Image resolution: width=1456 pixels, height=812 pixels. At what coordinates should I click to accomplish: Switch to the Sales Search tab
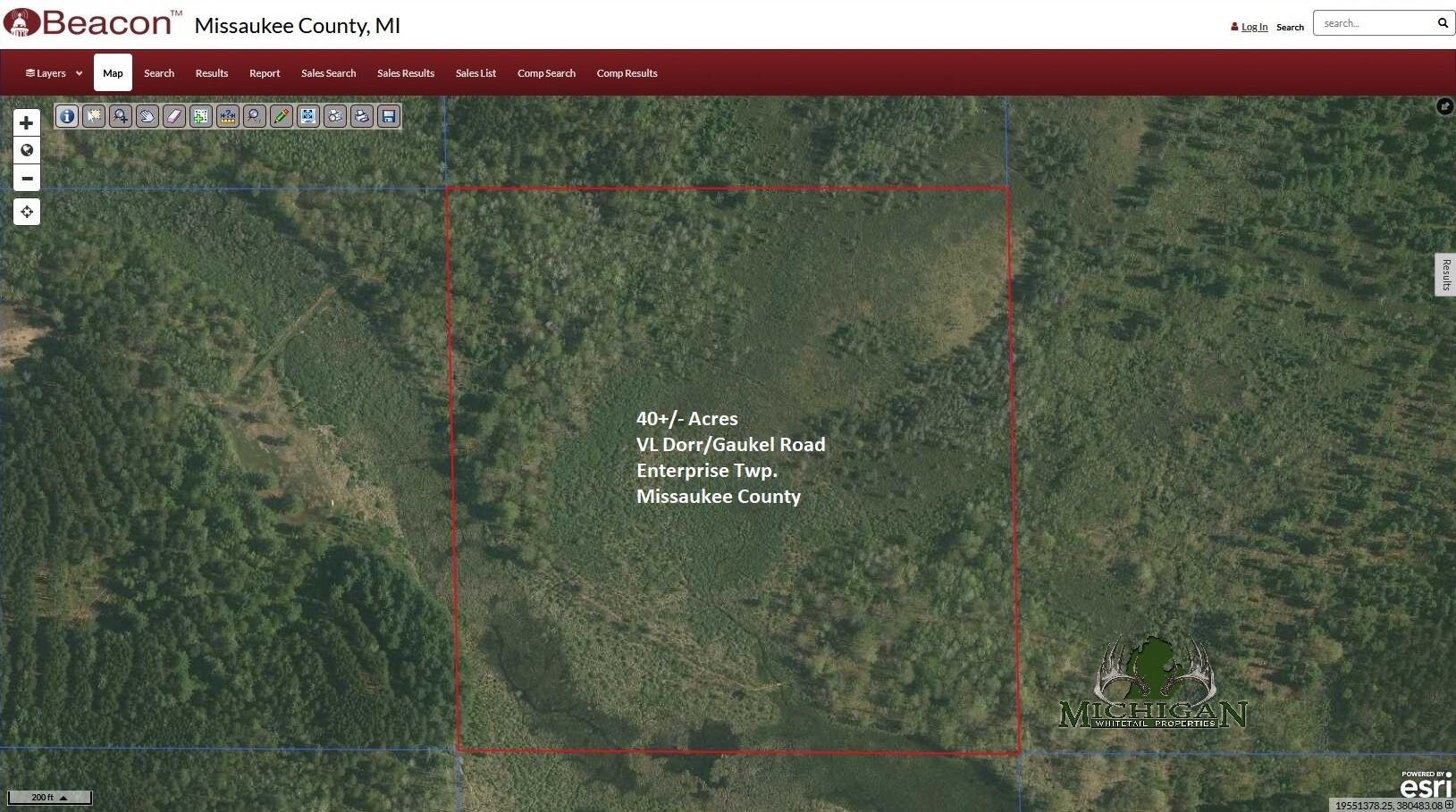click(x=328, y=72)
